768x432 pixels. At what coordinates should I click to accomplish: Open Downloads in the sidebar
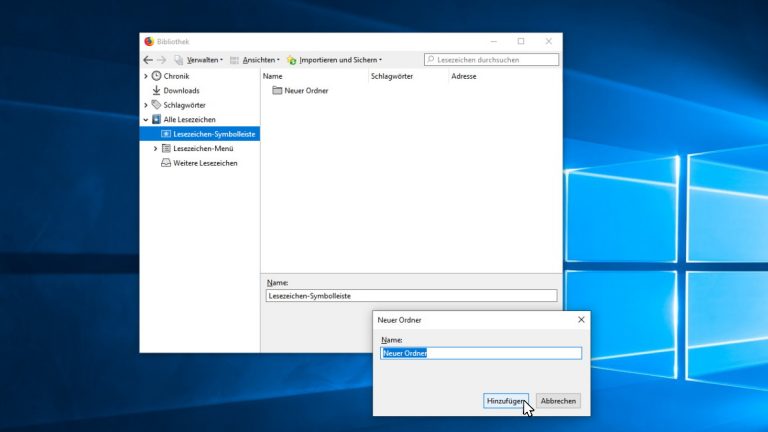click(x=180, y=91)
